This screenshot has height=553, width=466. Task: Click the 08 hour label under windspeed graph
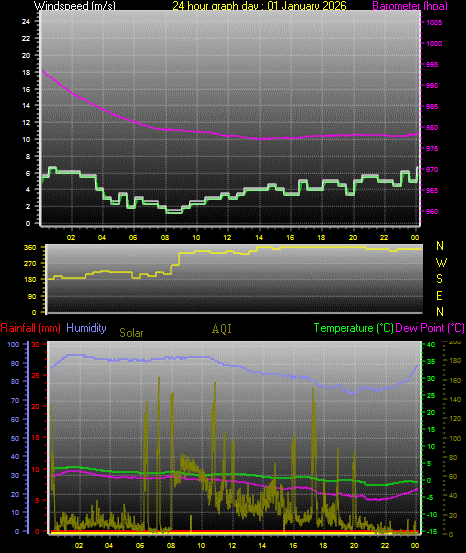click(165, 237)
